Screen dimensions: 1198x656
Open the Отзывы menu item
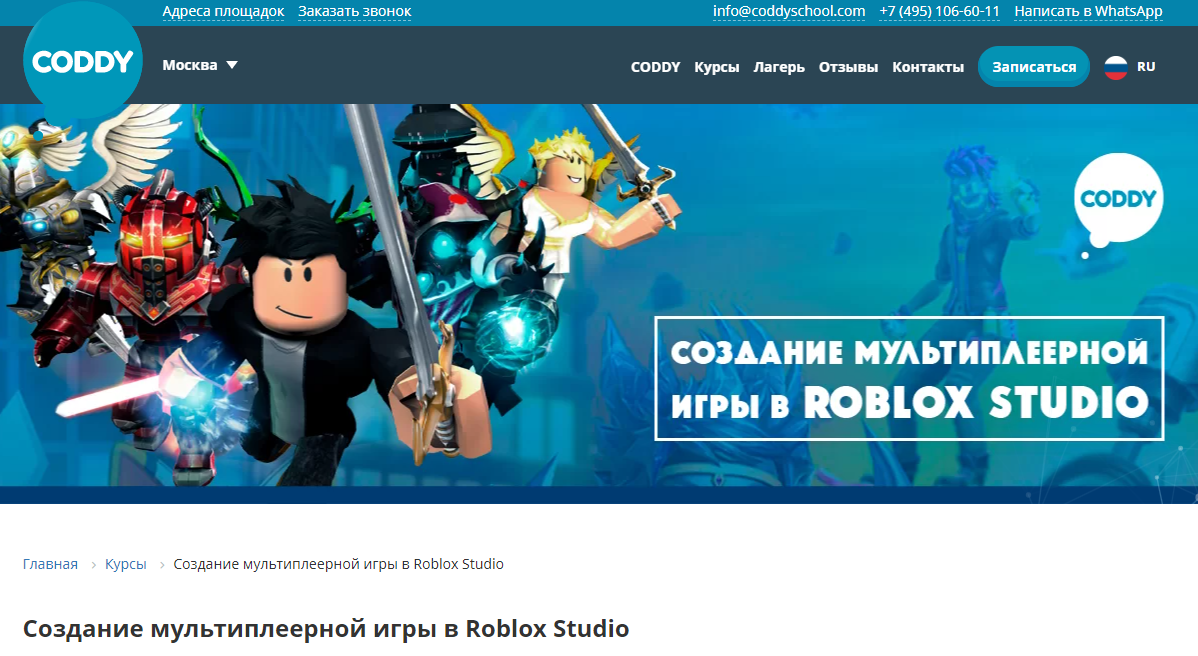click(x=848, y=67)
